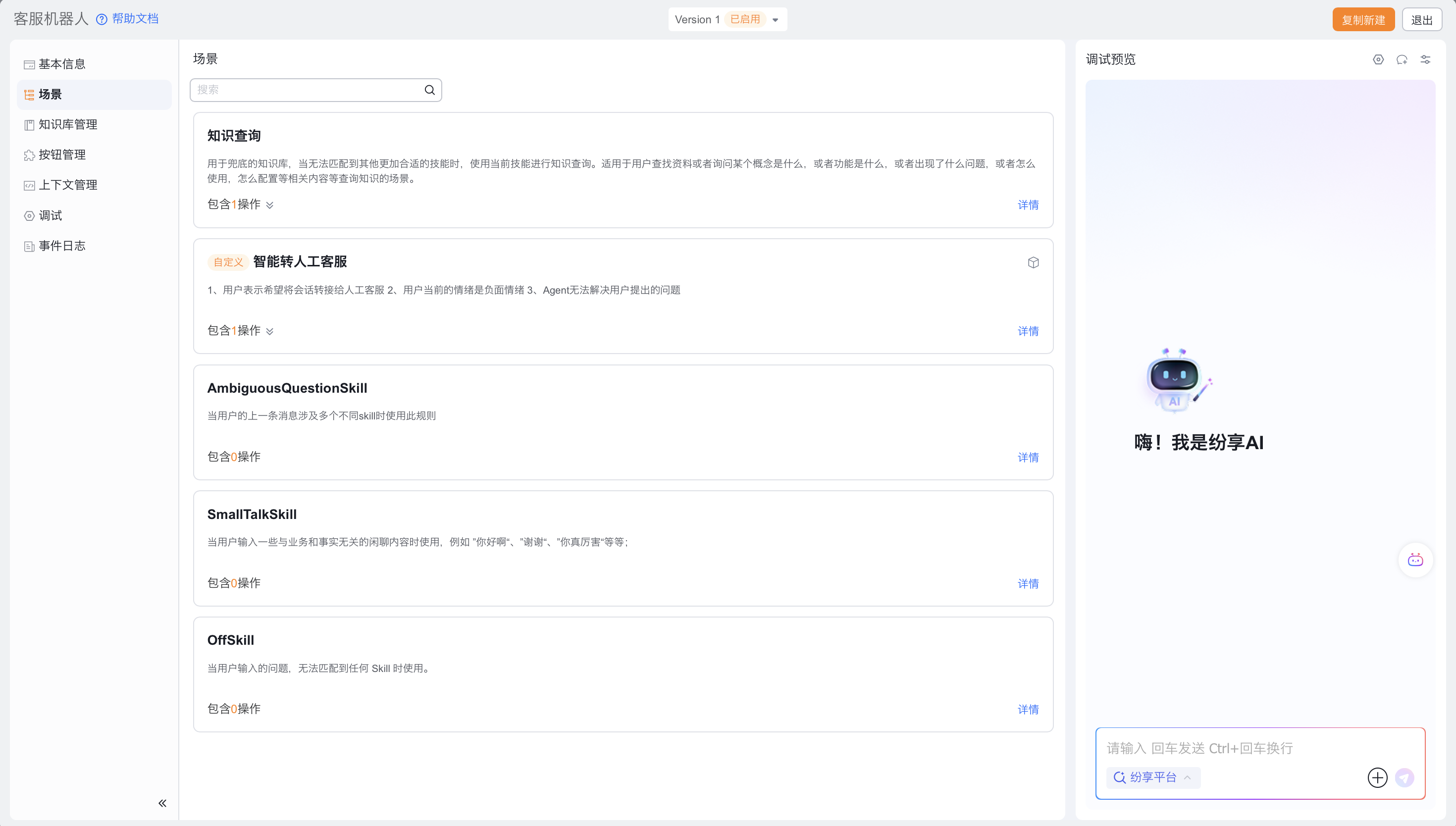
Task: Open 详情 link for SmallTalkSkill
Action: click(1027, 583)
